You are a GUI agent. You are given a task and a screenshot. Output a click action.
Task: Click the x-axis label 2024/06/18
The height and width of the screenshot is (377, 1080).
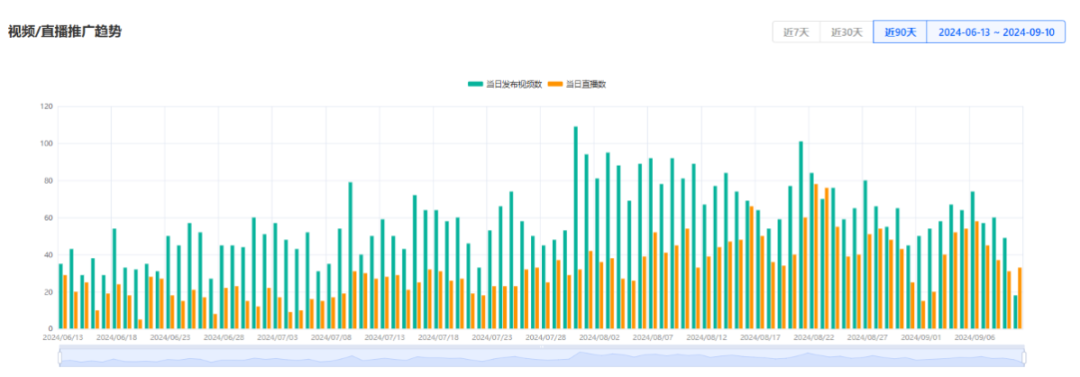click(x=116, y=338)
